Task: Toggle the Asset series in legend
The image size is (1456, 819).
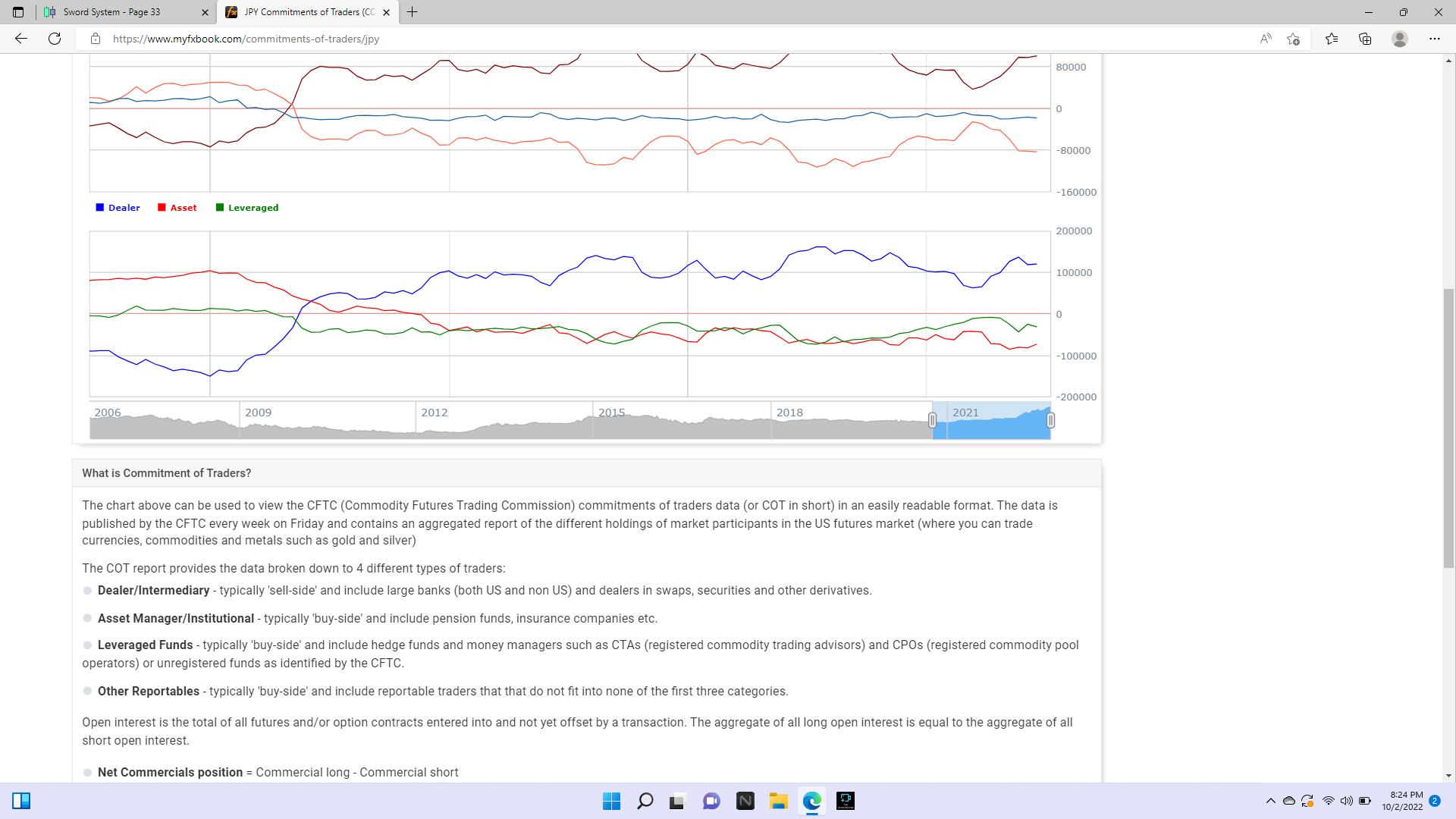Action: (177, 208)
